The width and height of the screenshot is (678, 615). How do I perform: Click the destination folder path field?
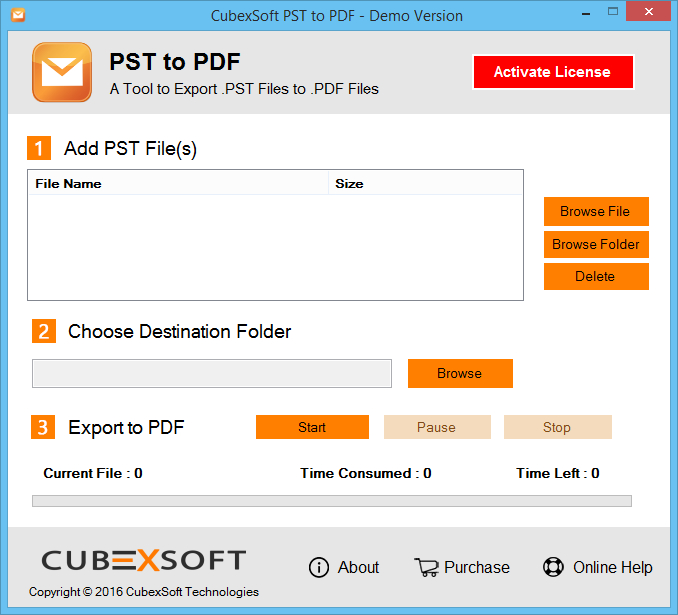point(212,374)
